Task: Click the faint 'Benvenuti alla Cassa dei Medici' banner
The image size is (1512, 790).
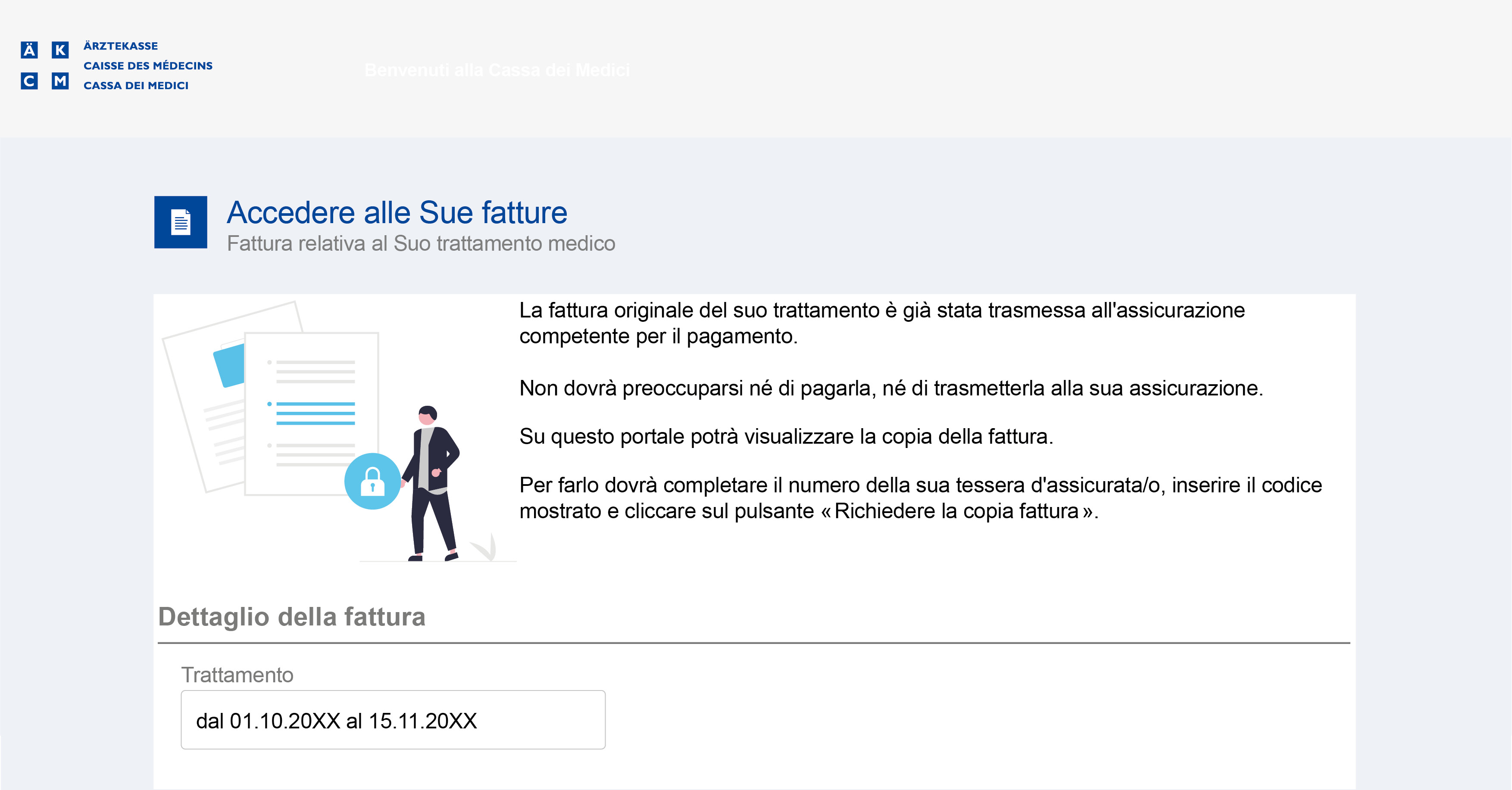Action: point(497,70)
